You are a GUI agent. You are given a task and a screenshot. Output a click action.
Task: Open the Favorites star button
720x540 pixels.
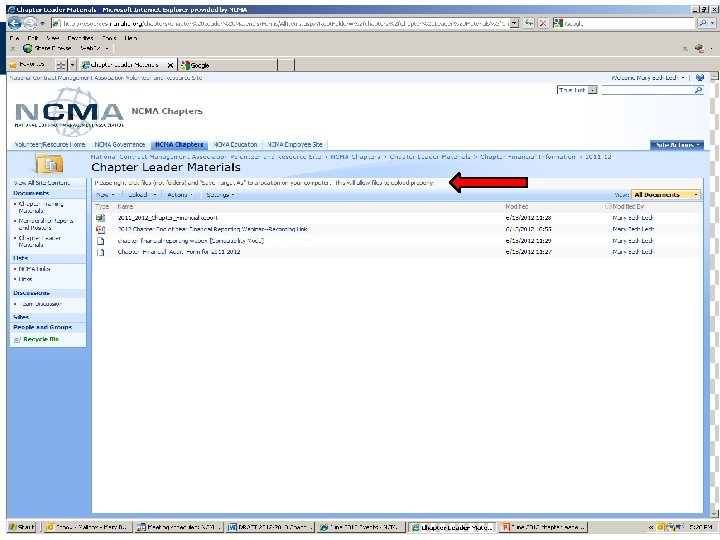point(27,65)
